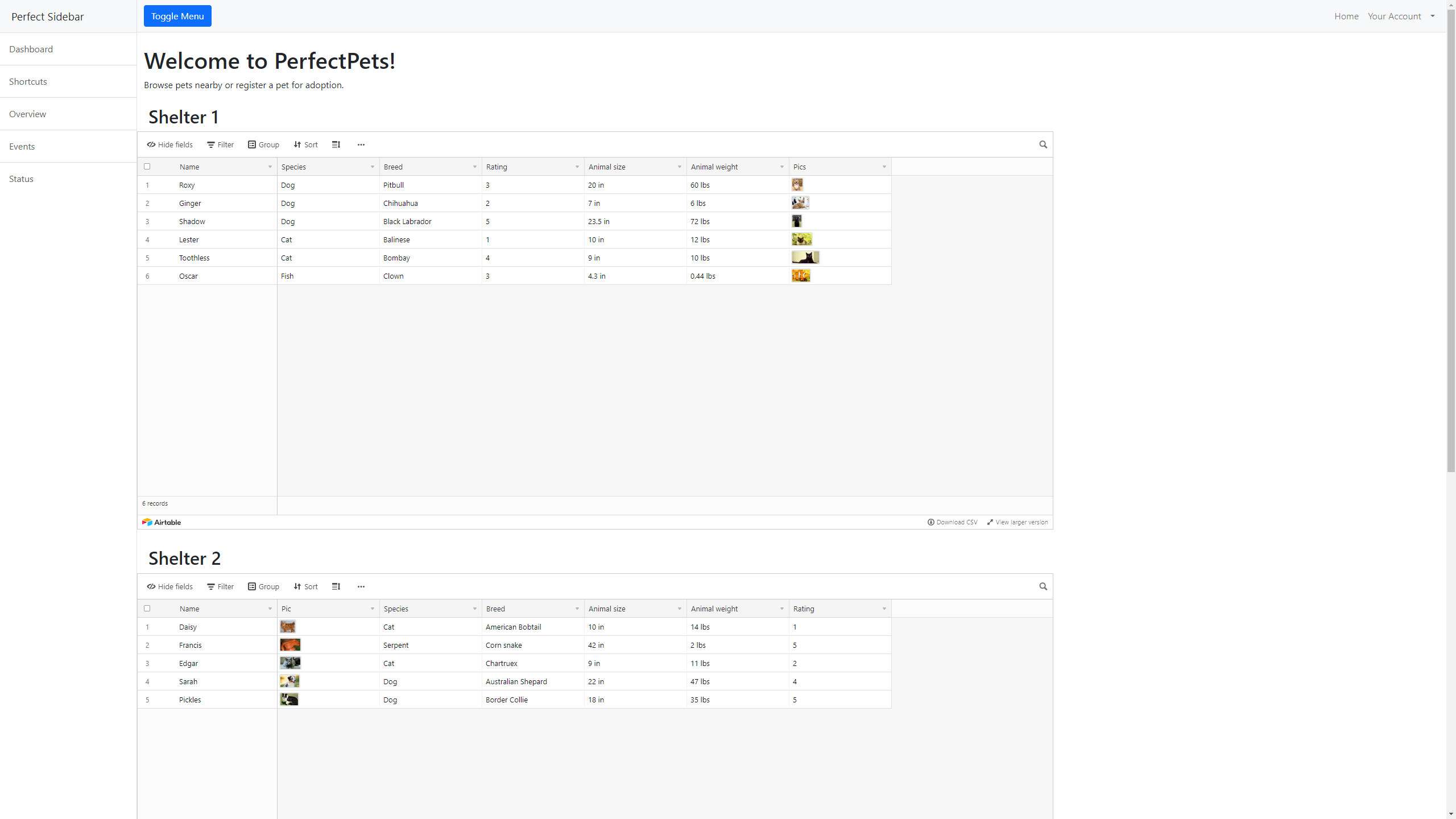Click the Airtable logo below Shelter 1
The height and width of the screenshot is (819, 1456).
coord(162,522)
